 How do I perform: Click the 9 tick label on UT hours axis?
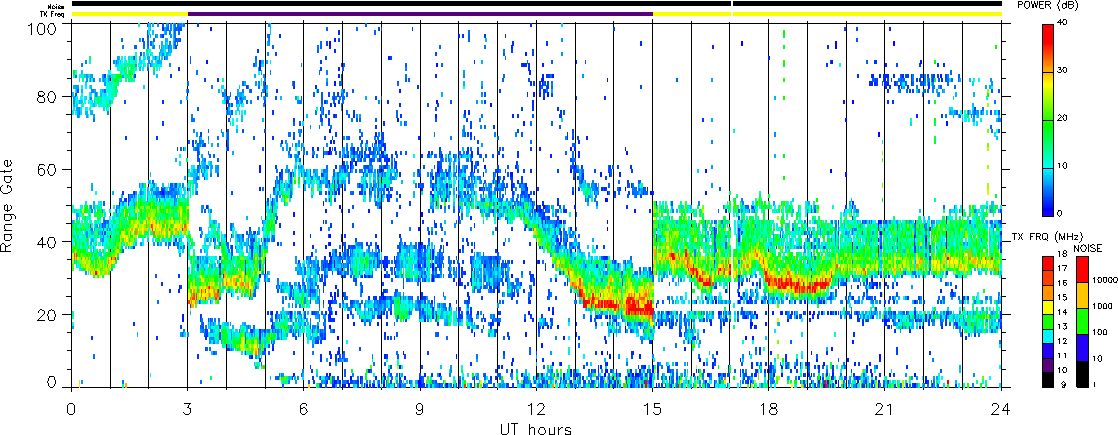pos(421,409)
